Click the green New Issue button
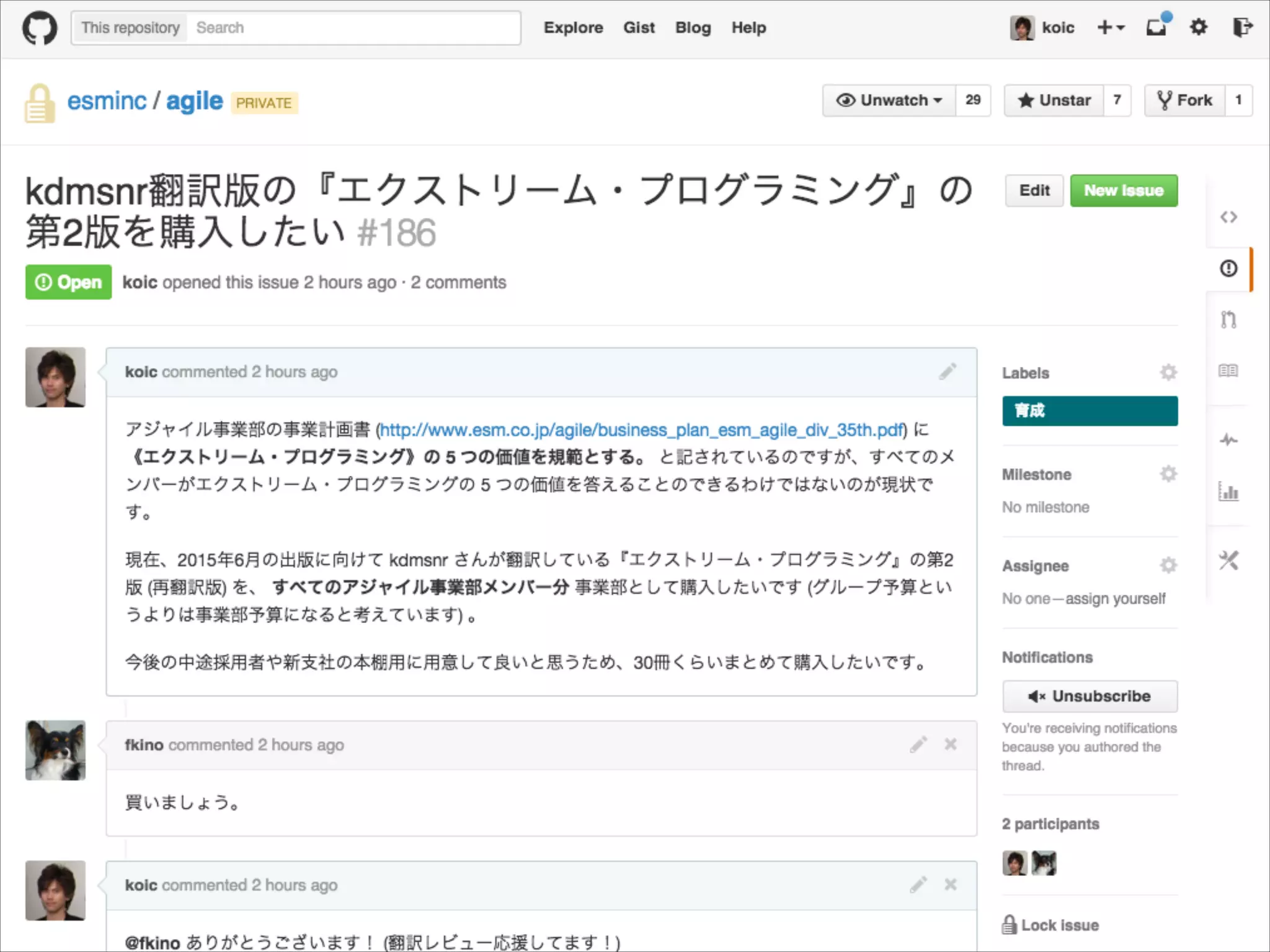This screenshot has width=1270, height=952. [1123, 191]
